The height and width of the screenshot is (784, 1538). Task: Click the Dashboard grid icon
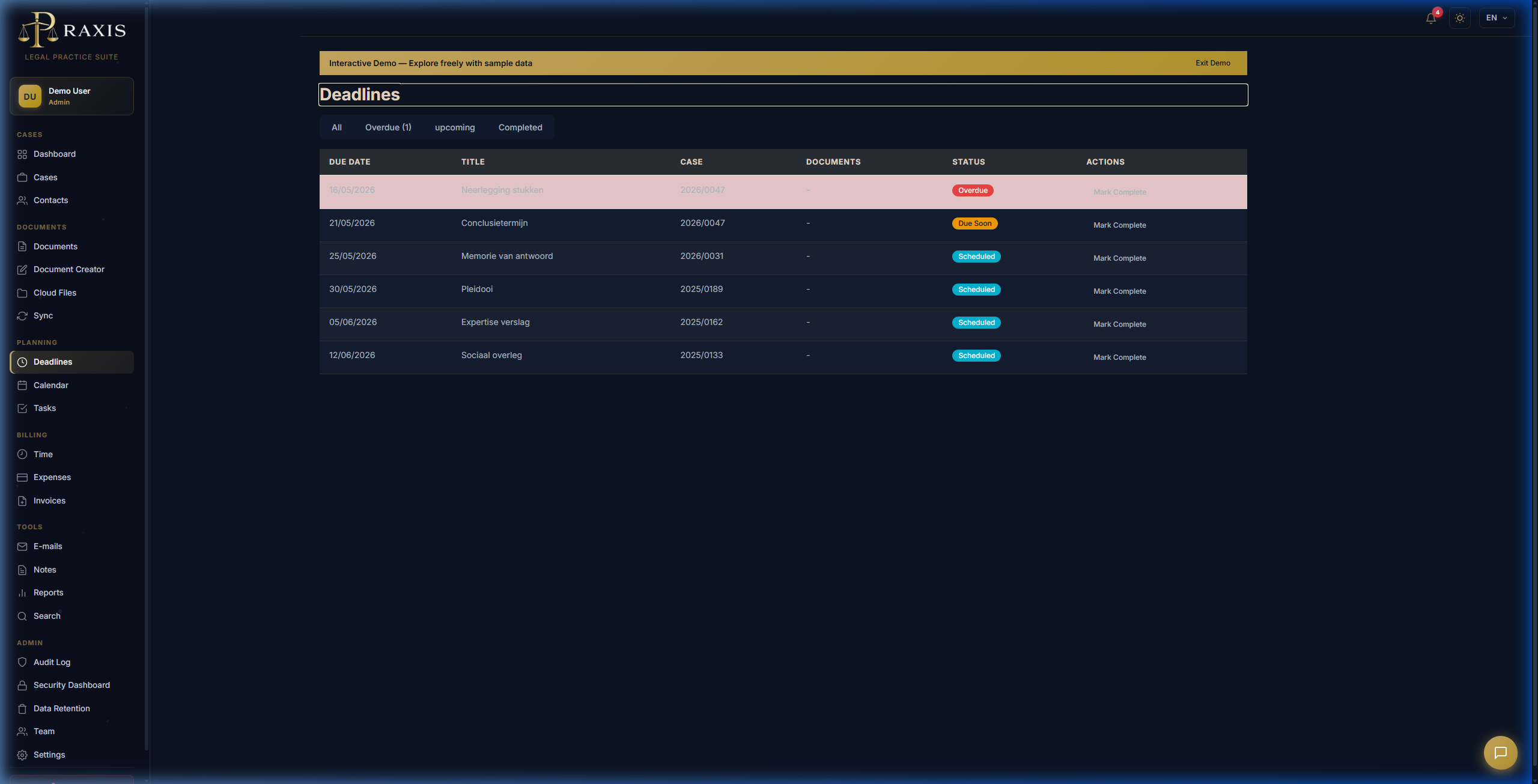click(22, 154)
